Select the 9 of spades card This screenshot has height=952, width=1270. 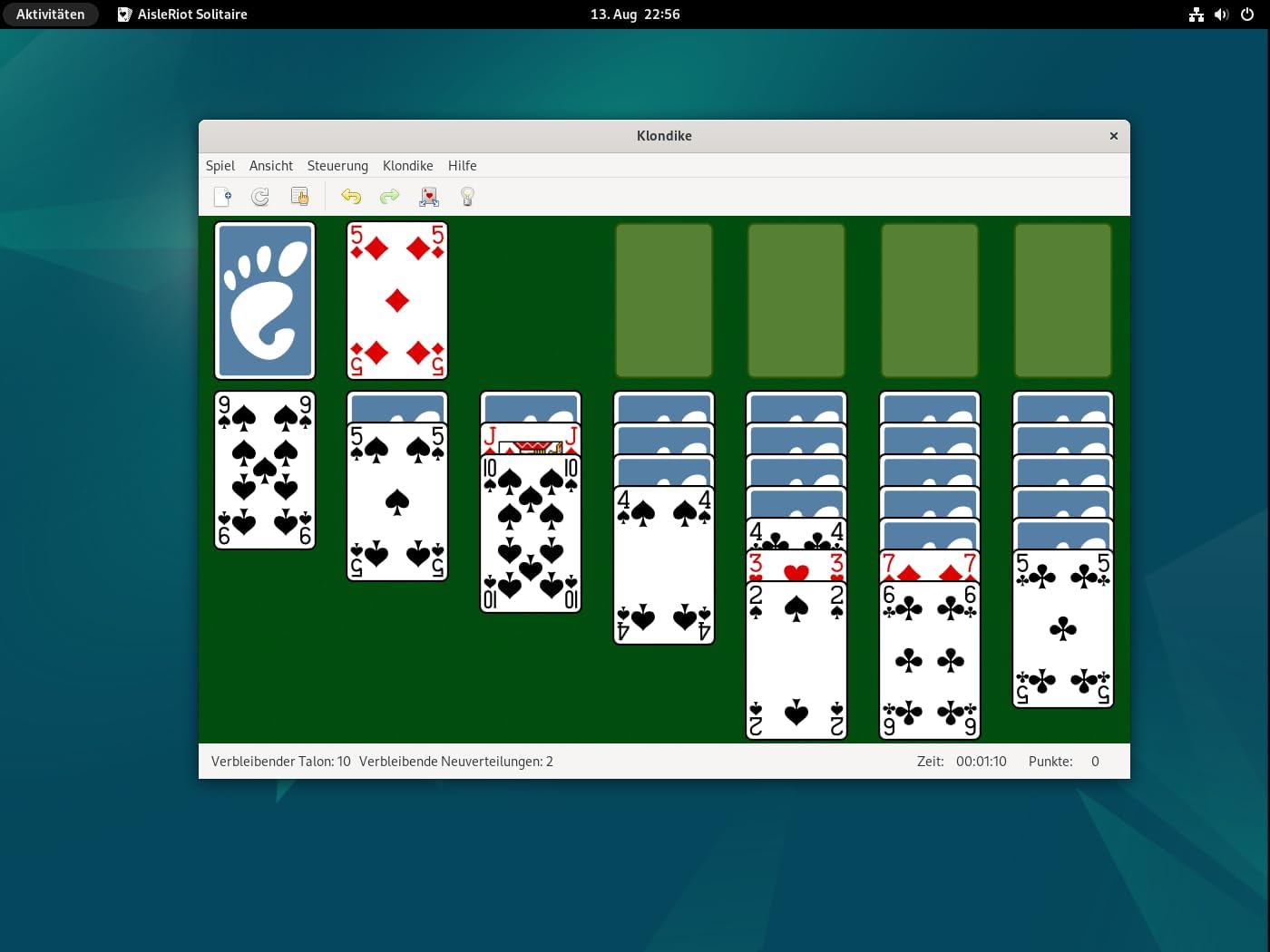(x=265, y=471)
